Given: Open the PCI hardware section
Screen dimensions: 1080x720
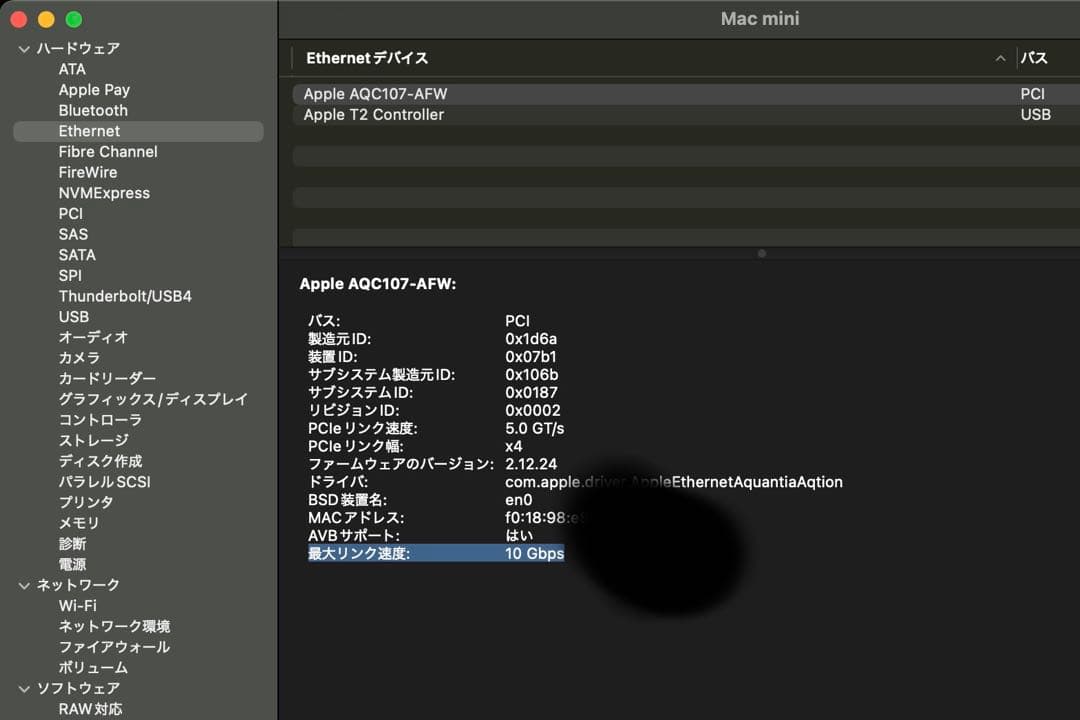Looking at the screenshot, I should click(70, 213).
